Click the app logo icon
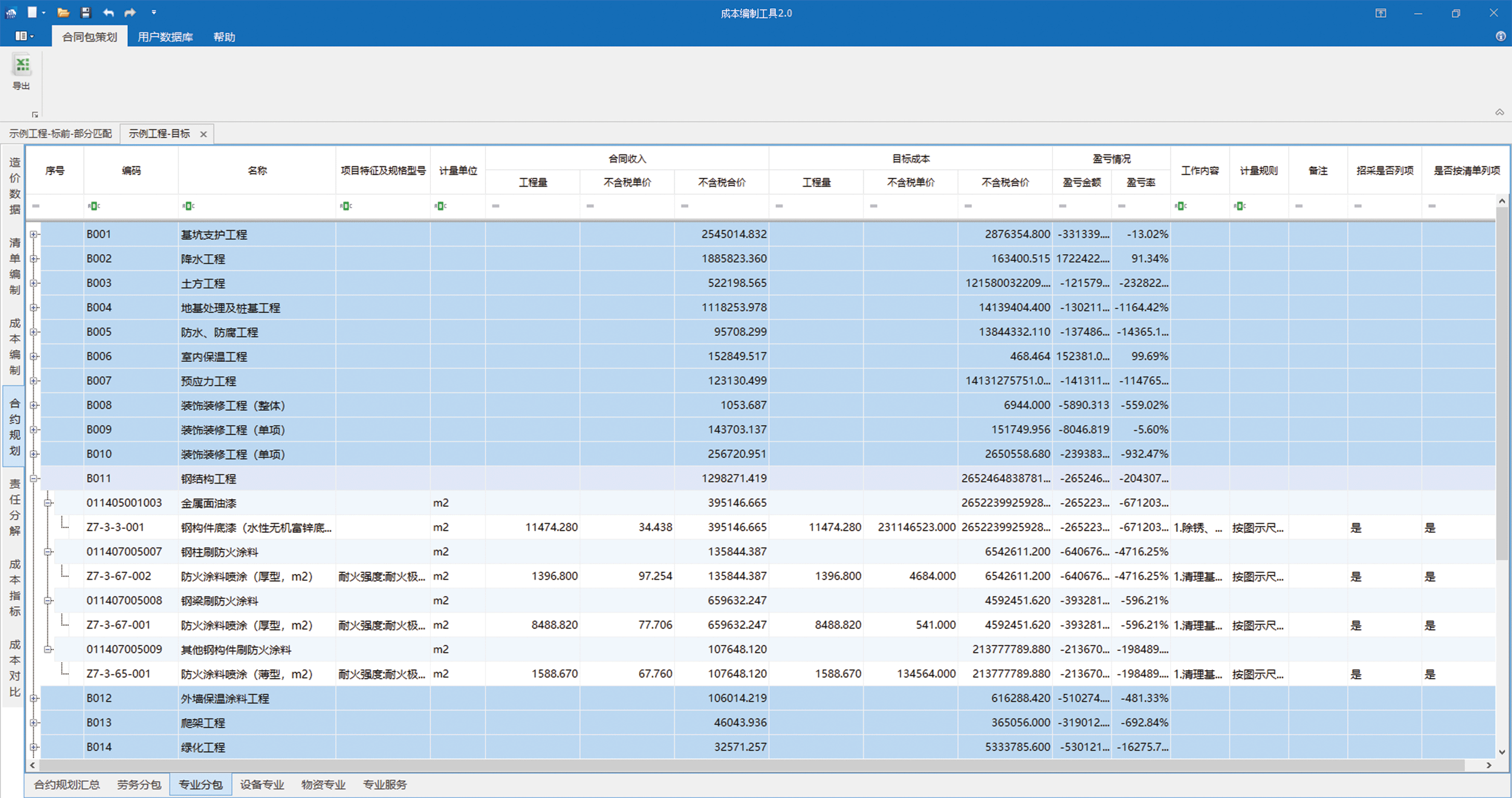 coord(10,12)
